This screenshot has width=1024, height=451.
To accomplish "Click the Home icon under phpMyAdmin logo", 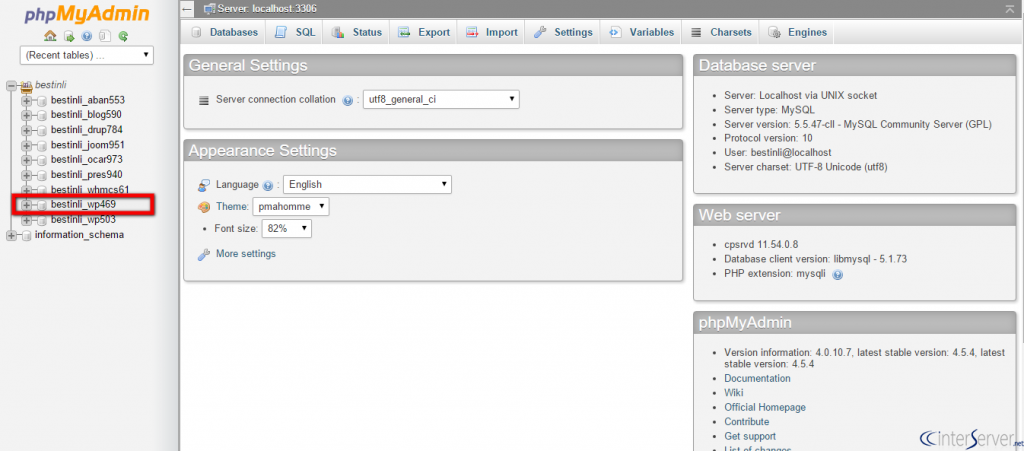I will tap(49, 35).
